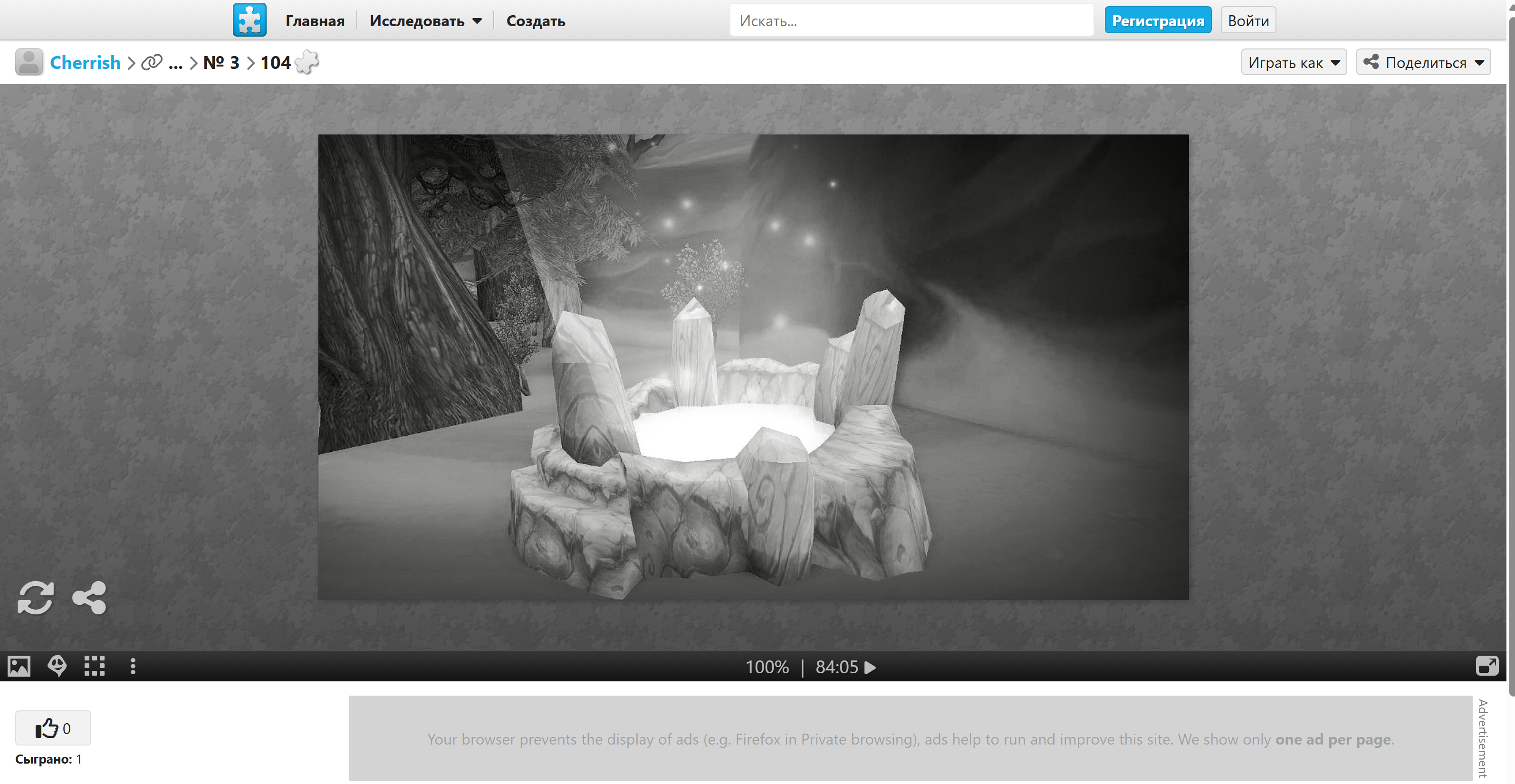This screenshot has width=1515, height=784.
Task: Click the Jigsaw Planet puzzle logo
Action: (x=249, y=20)
